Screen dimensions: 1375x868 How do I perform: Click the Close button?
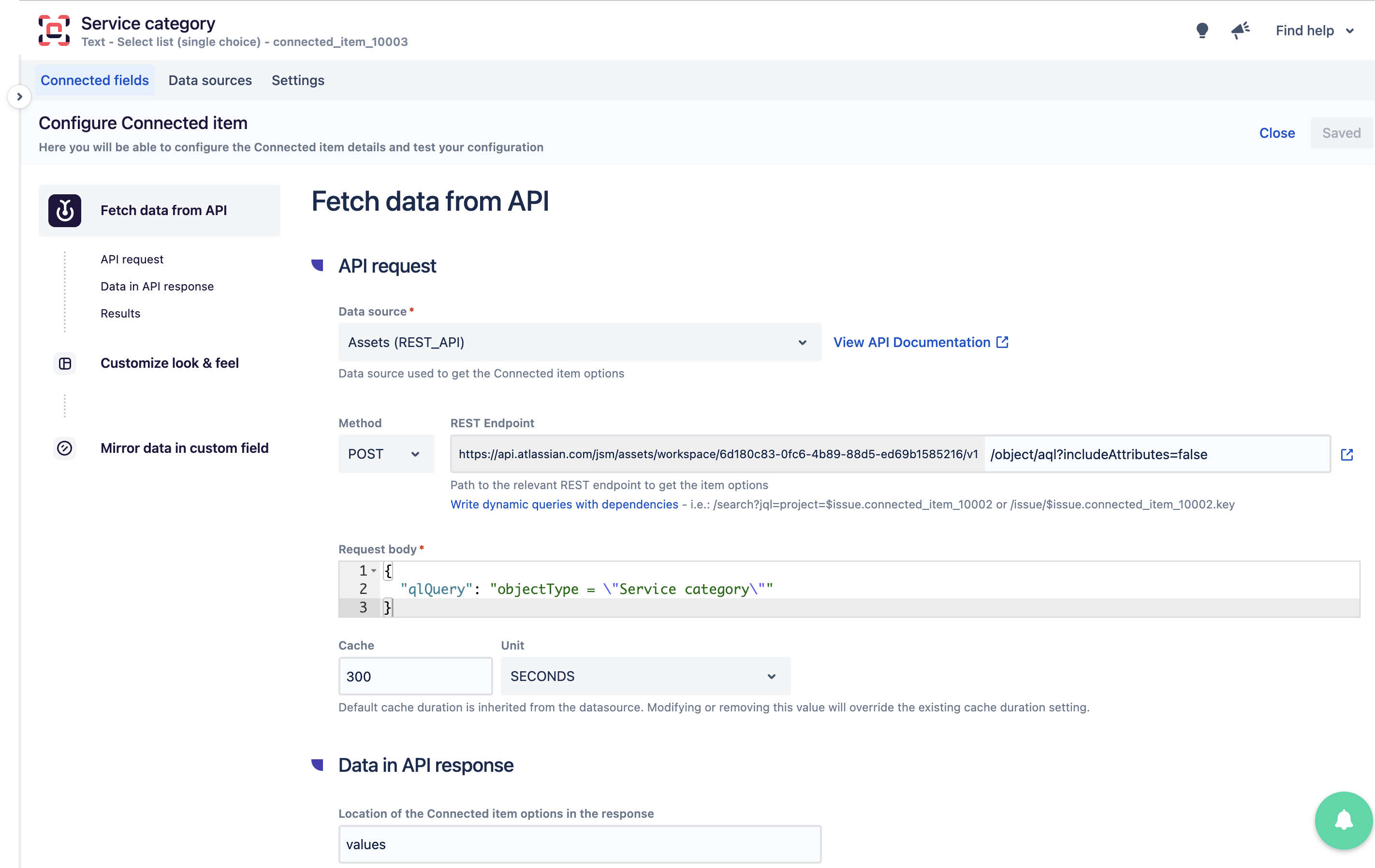click(x=1278, y=131)
